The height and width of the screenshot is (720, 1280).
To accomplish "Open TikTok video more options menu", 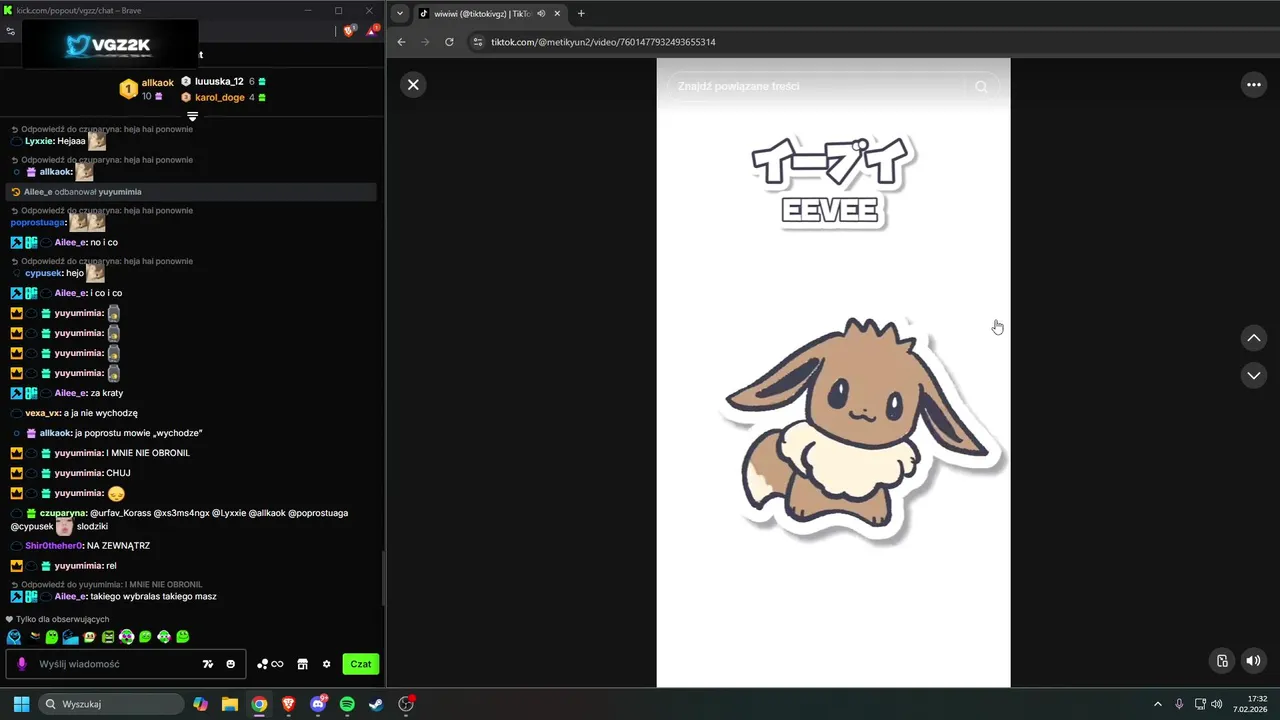I will 1253,85.
